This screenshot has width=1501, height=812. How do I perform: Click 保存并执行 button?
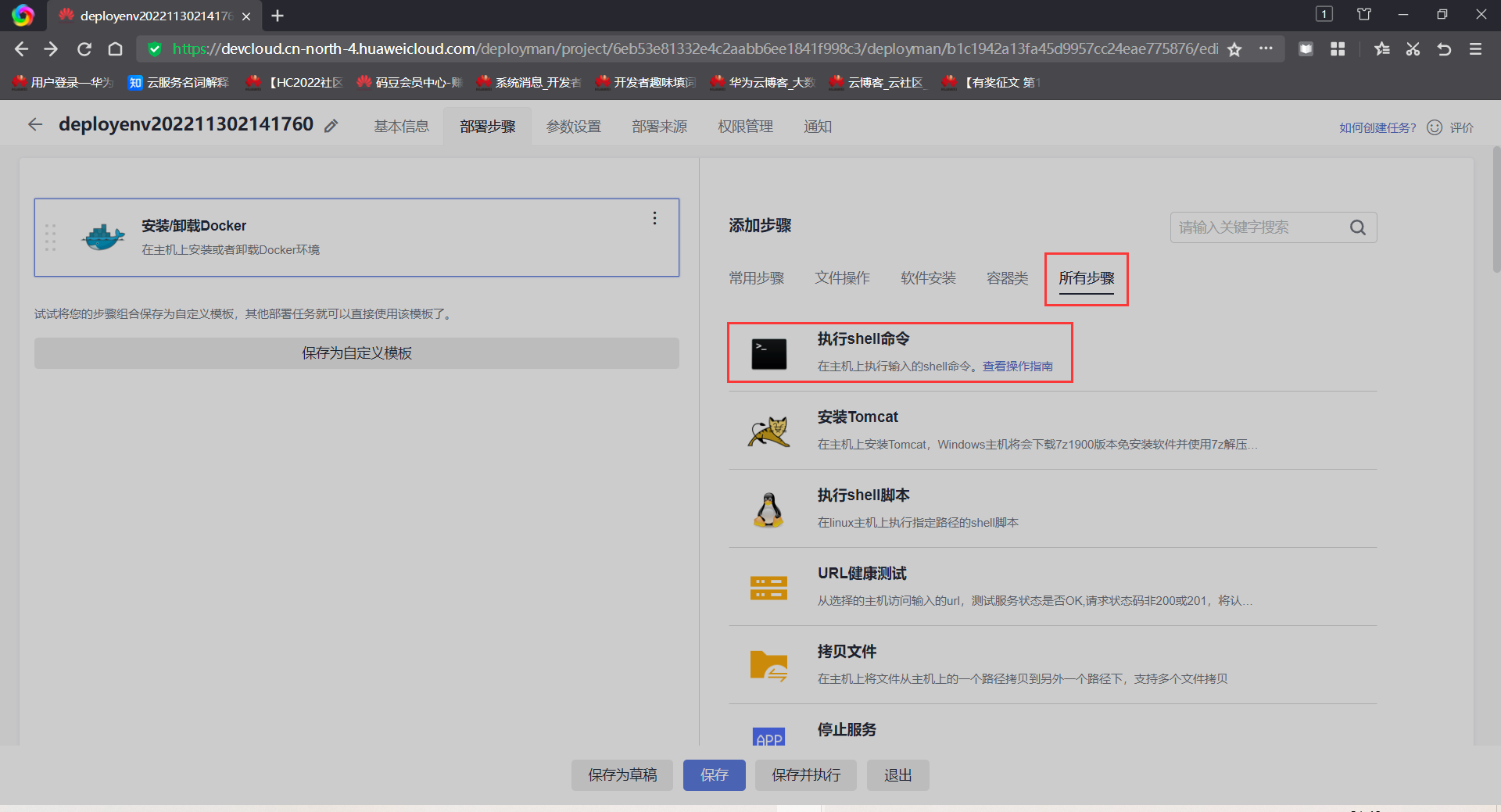coord(806,775)
